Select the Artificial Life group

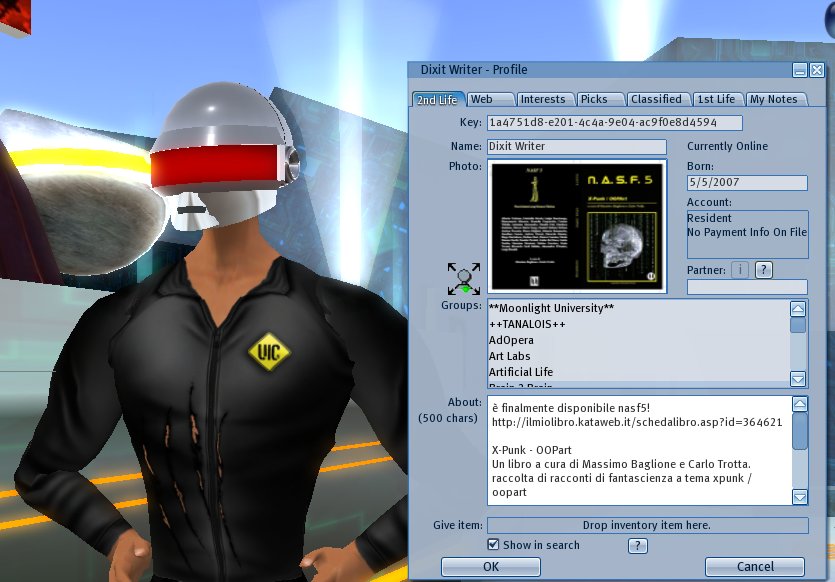(x=521, y=372)
